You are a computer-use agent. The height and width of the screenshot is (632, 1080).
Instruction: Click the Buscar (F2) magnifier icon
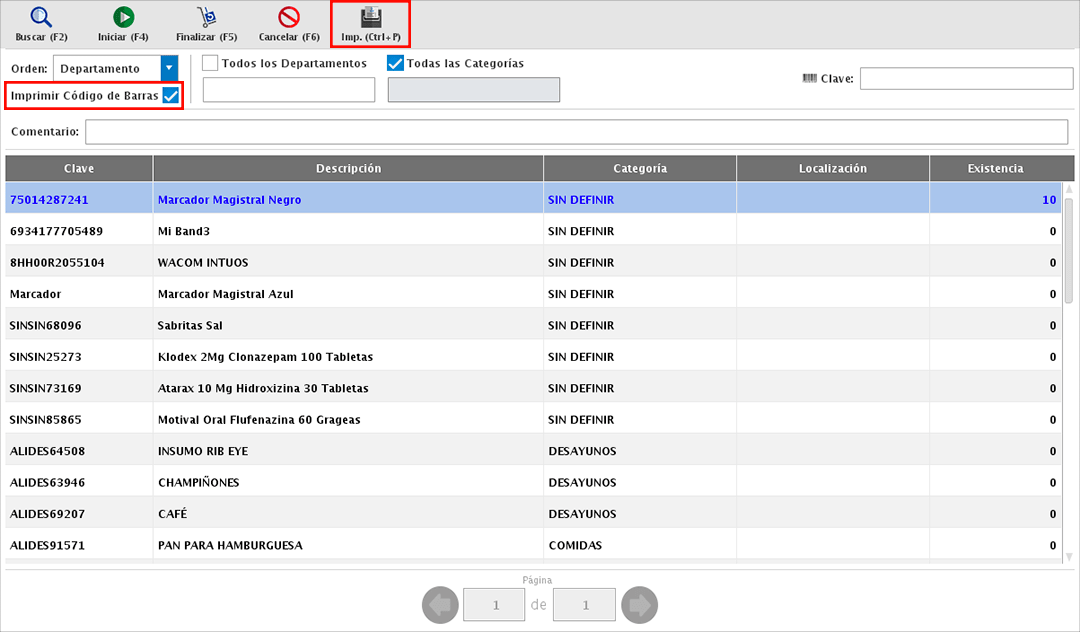tap(41, 17)
